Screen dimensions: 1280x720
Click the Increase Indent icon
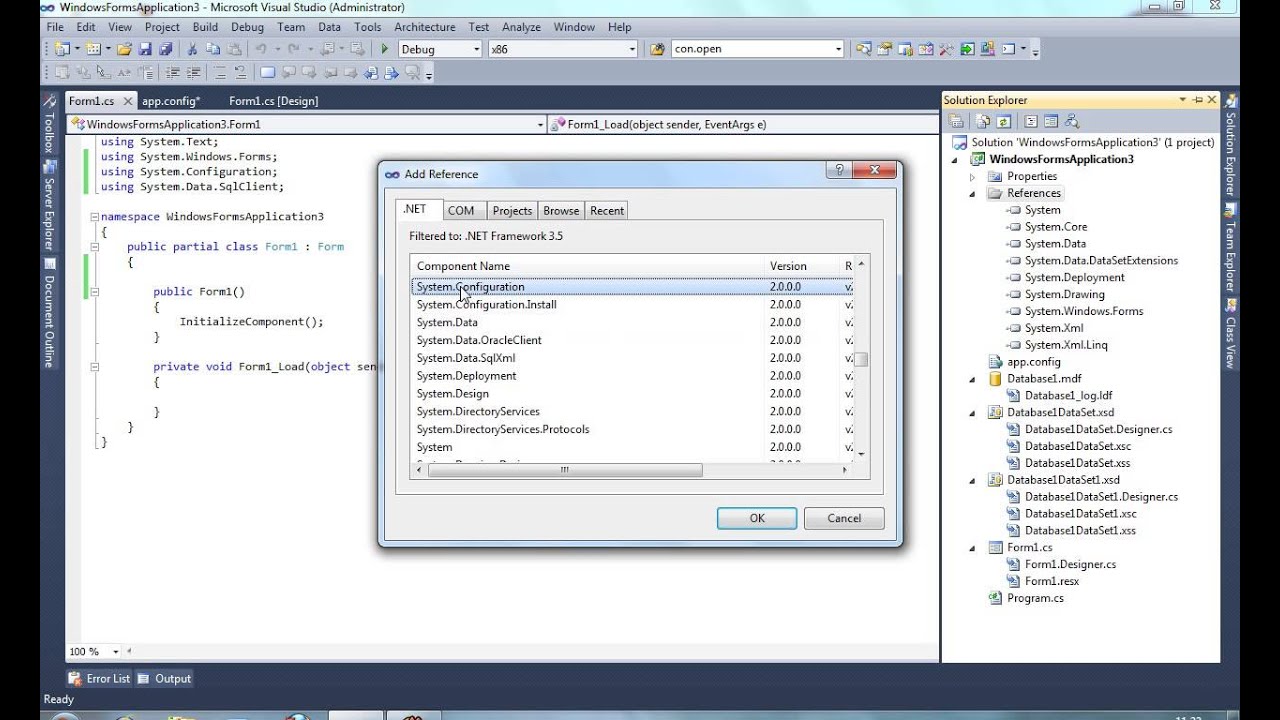tap(193, 72)
